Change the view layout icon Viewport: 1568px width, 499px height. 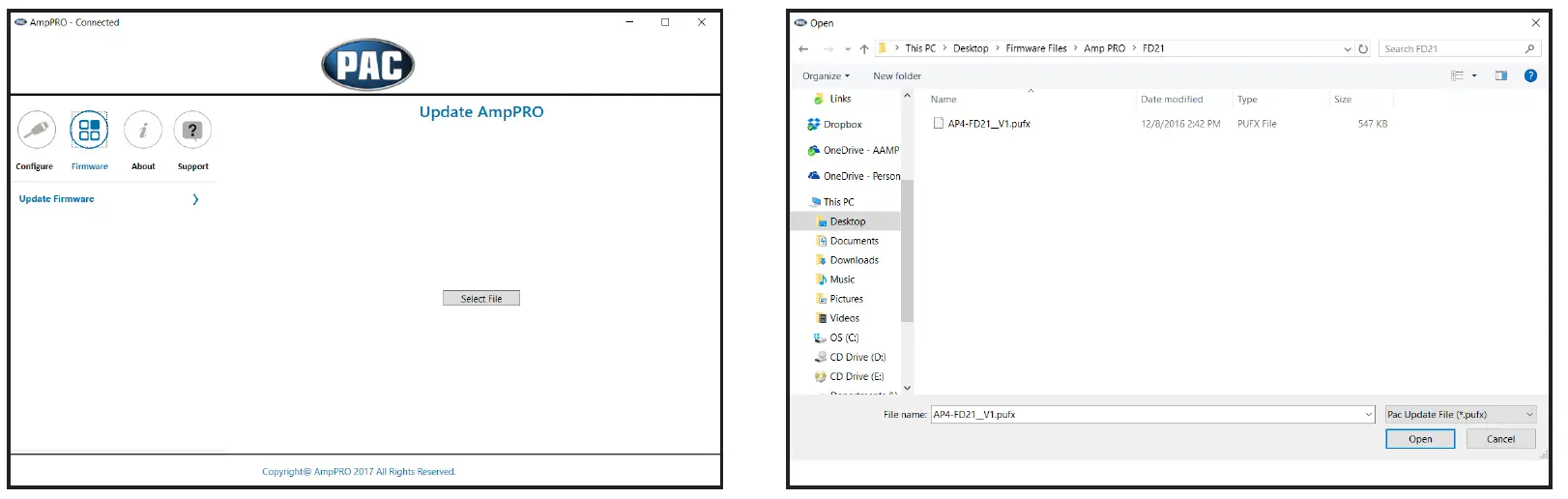[1457, 75]
